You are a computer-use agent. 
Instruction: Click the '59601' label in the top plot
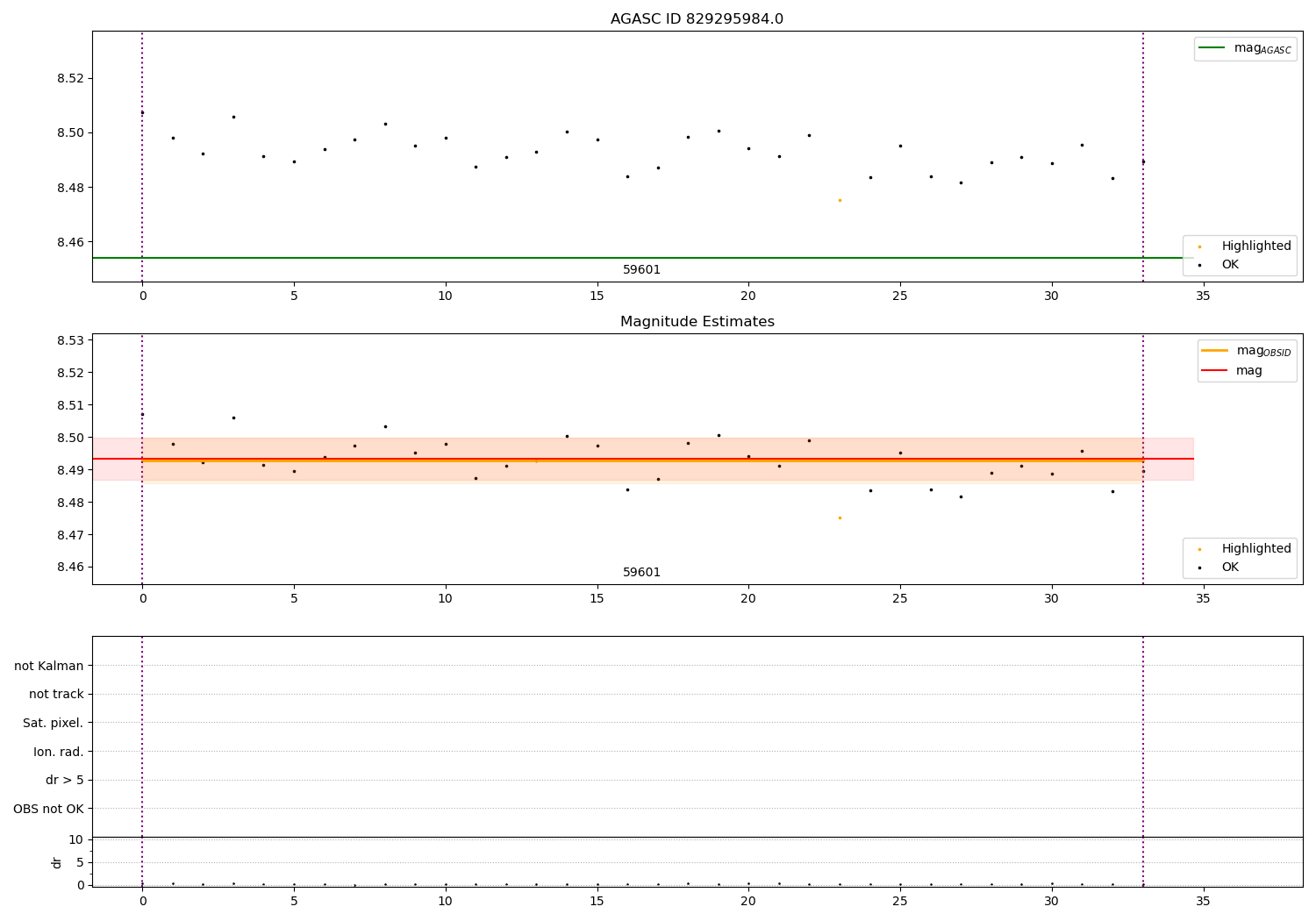[x=641, y=270]
